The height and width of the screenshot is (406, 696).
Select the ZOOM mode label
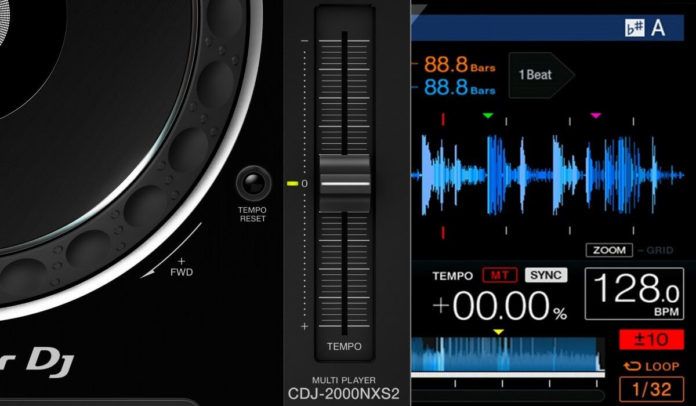click(x=609, y=250)
